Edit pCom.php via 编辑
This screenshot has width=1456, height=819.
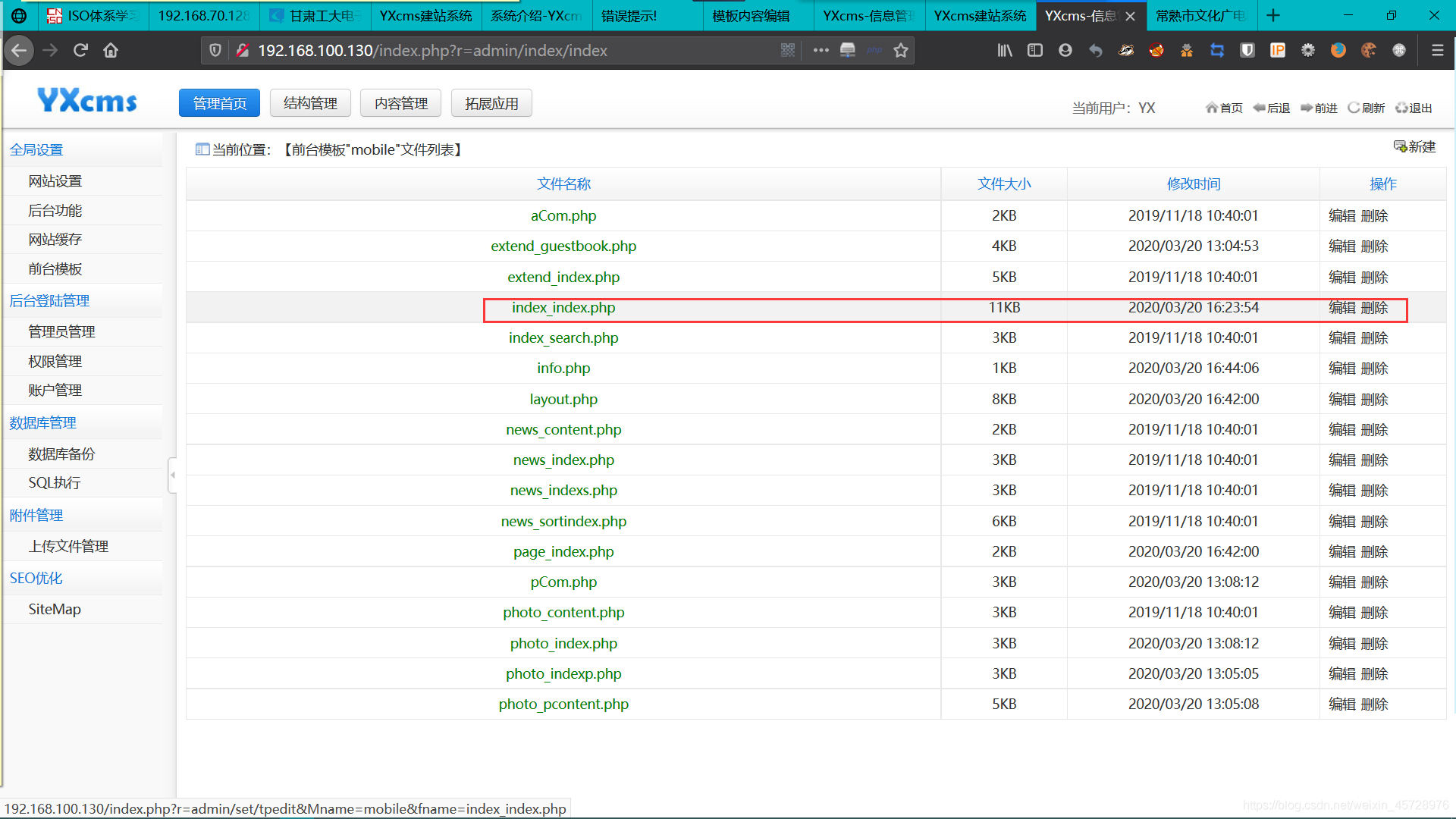(x=1342, y=582)
